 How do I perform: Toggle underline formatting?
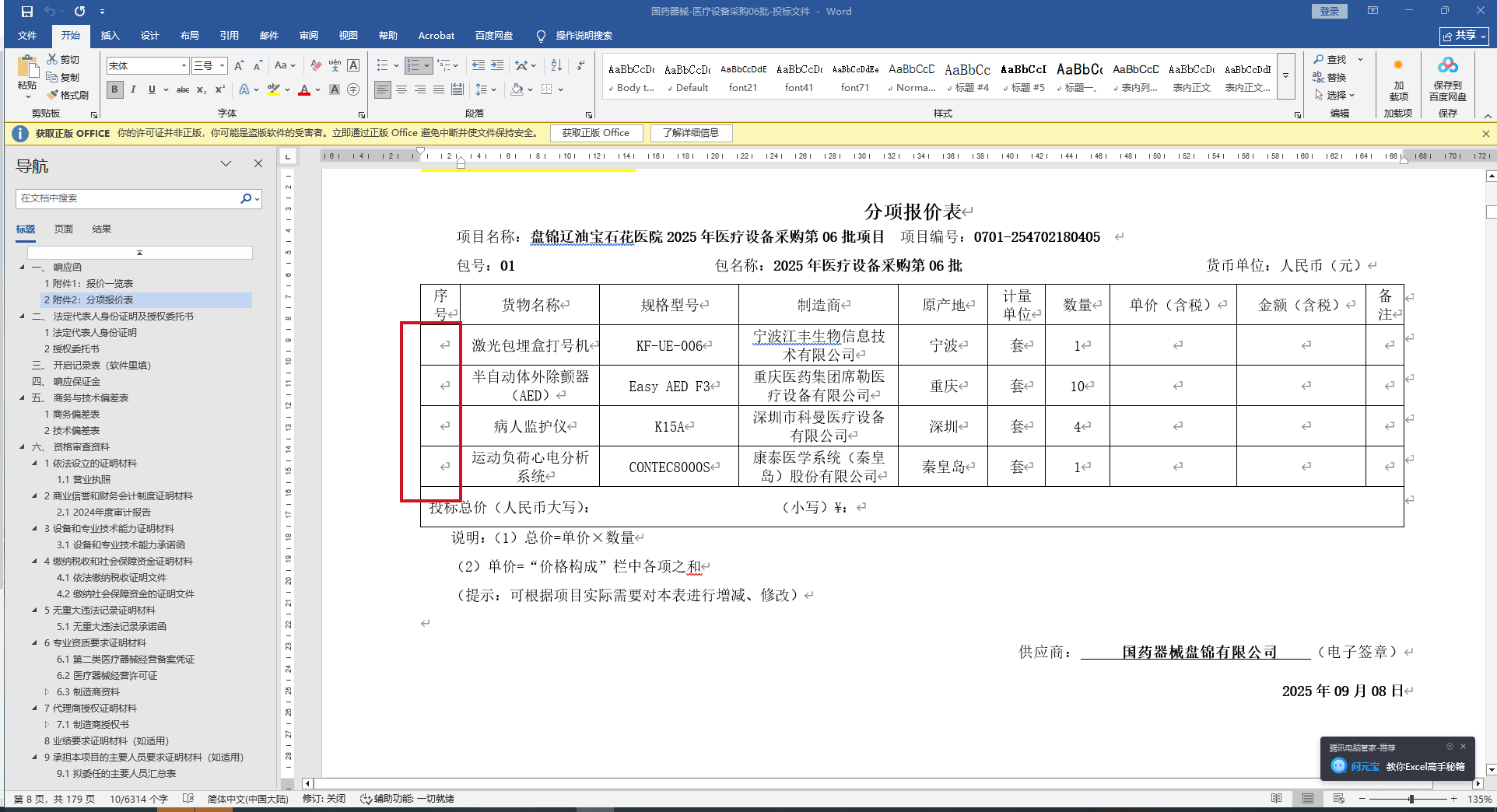tap(152, 90)
